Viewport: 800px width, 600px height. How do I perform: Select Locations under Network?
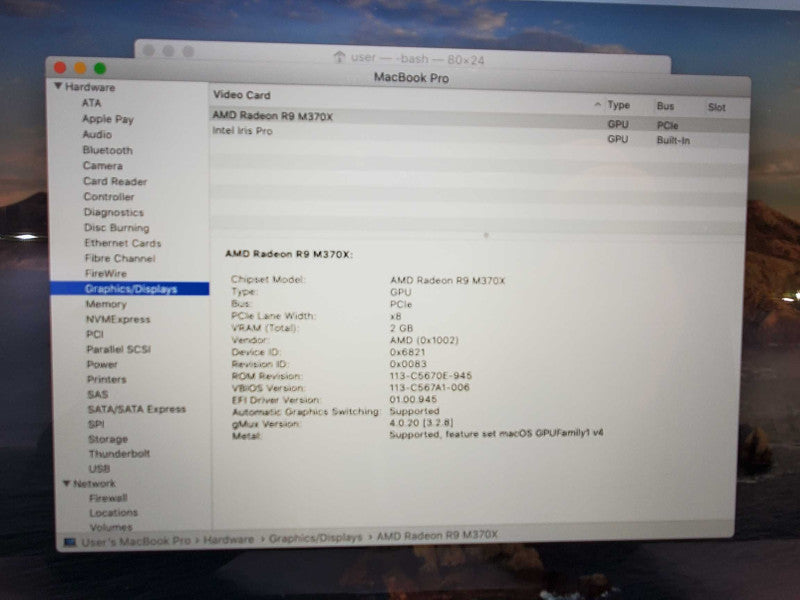coord(113,512)
